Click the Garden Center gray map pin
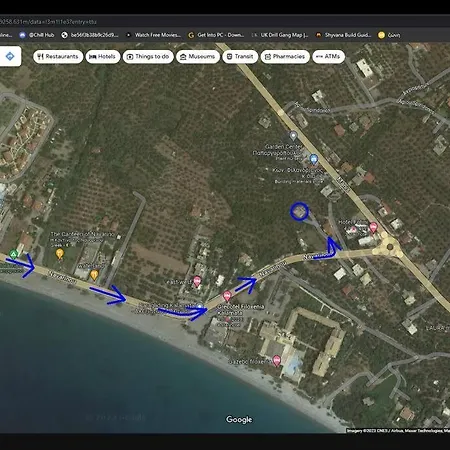 (293, 136)
